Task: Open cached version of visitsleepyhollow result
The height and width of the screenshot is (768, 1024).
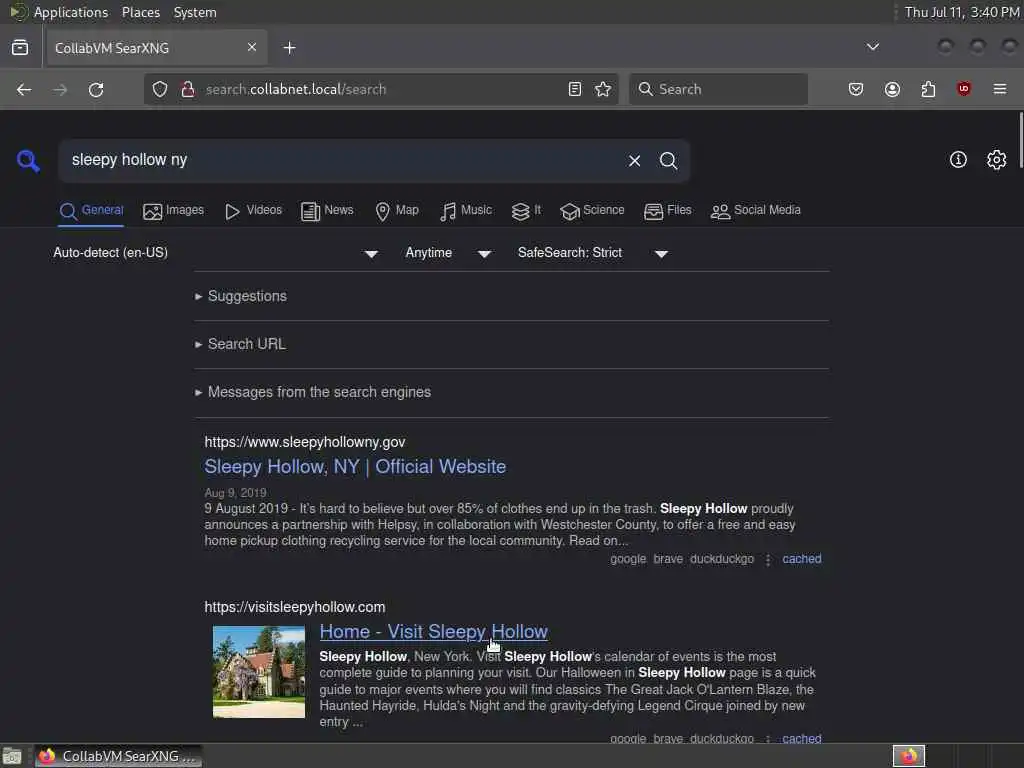Action: tap(802, 739)
